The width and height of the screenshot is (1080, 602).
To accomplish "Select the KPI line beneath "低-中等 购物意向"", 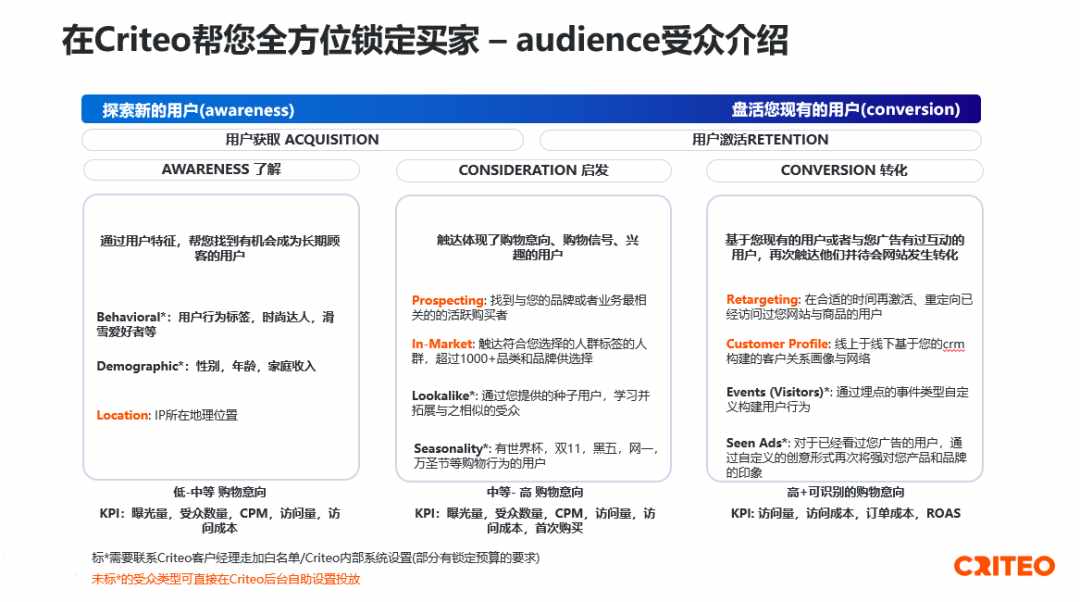I will (x=220, y=521).
